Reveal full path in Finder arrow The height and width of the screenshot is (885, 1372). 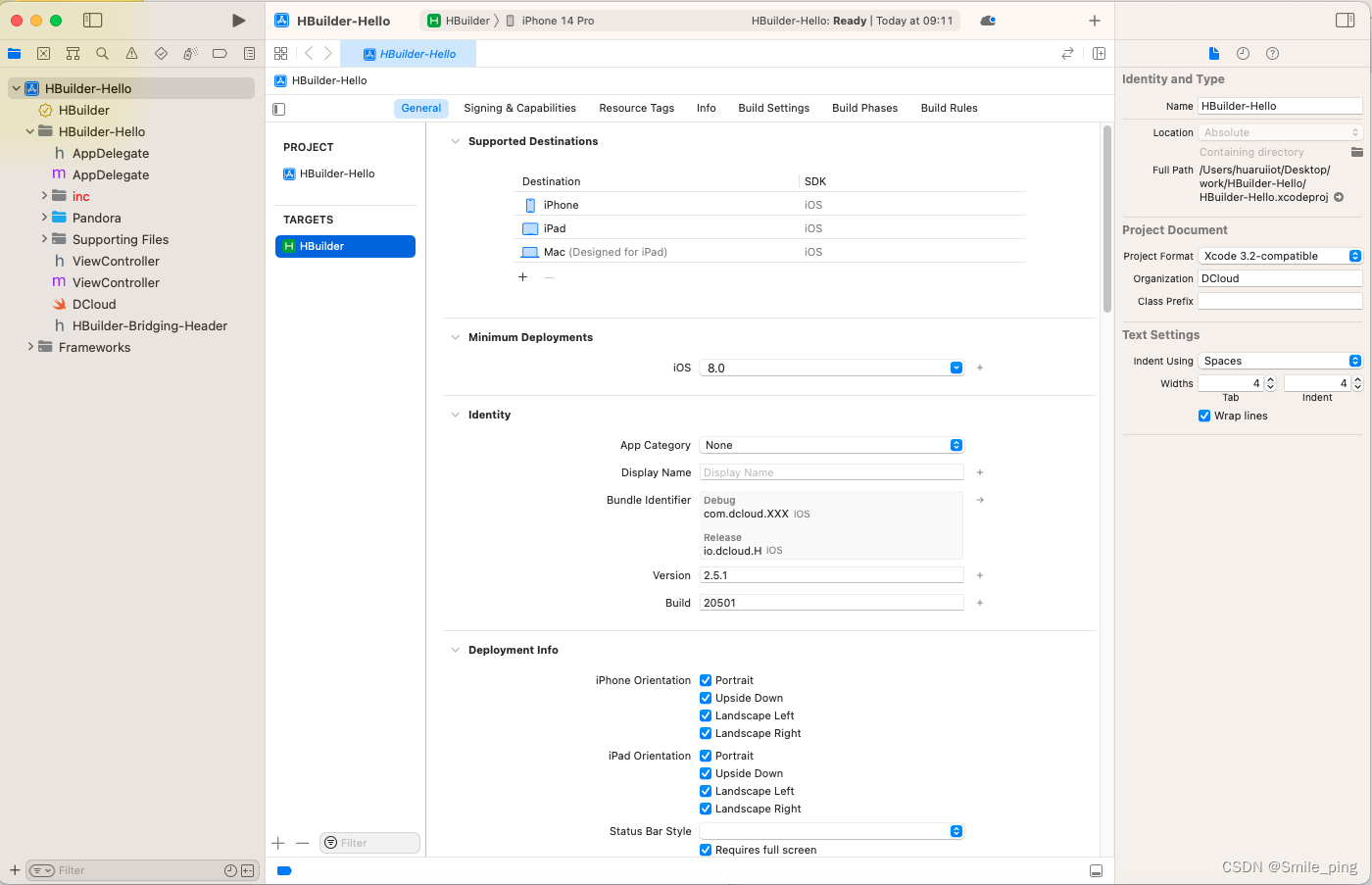pos(1339,197)
